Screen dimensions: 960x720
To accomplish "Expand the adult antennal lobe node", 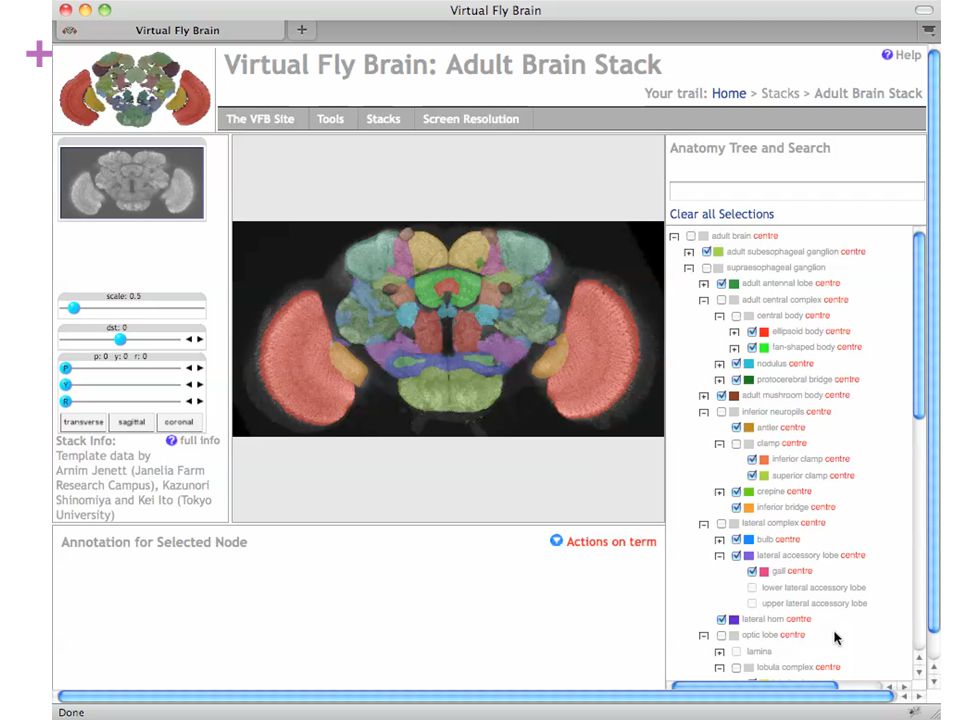I will 704,284.
